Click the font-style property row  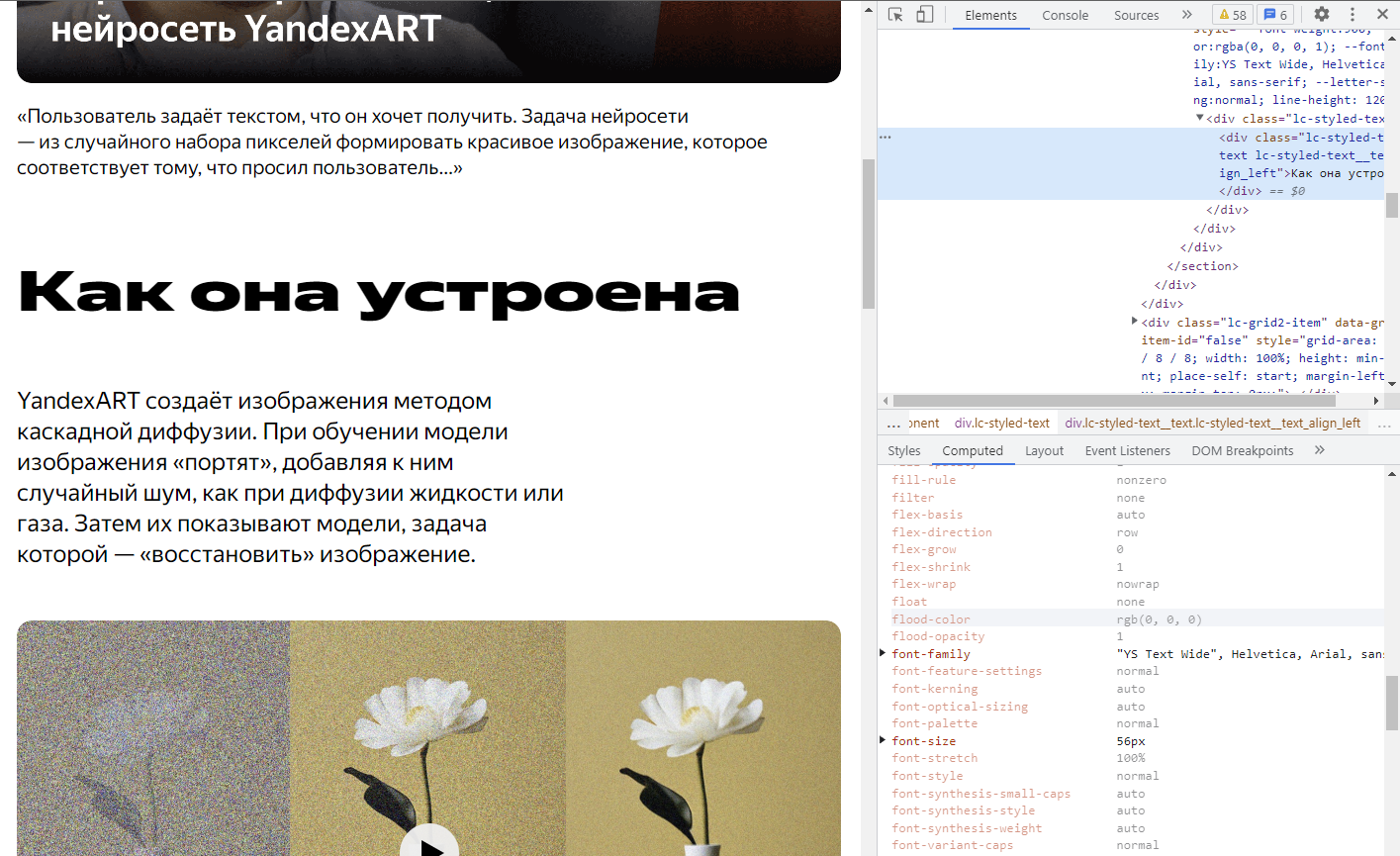pyautogui.click(x=1130, y=776)
